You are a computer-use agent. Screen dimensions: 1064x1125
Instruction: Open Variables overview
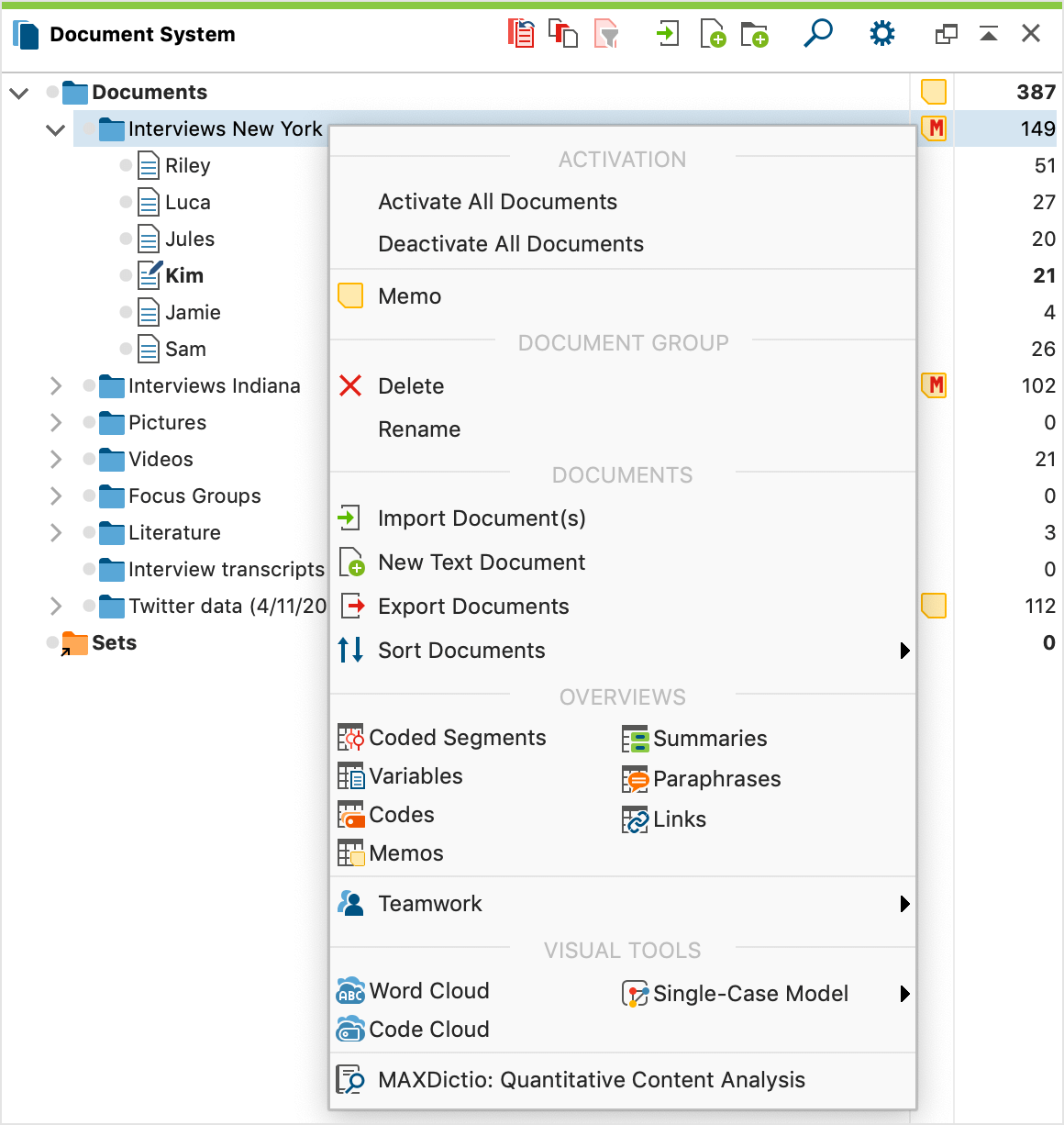coord(400,776)
